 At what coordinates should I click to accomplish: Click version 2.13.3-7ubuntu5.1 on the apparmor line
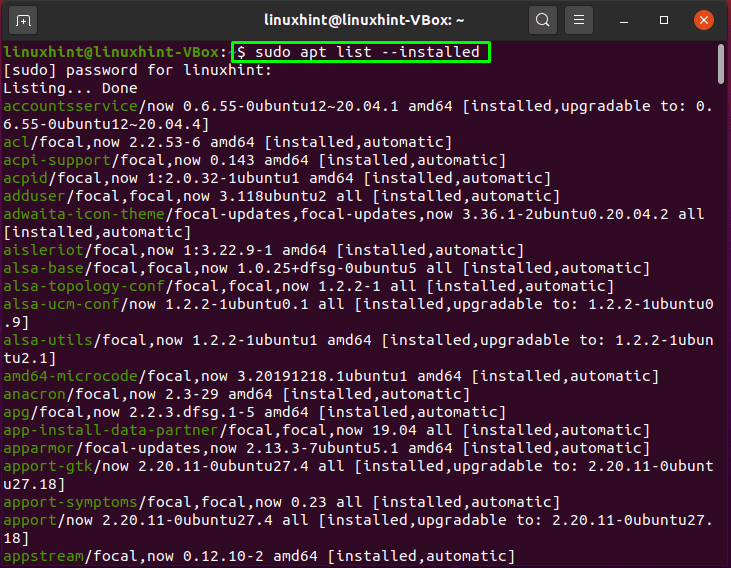point(322,448)
